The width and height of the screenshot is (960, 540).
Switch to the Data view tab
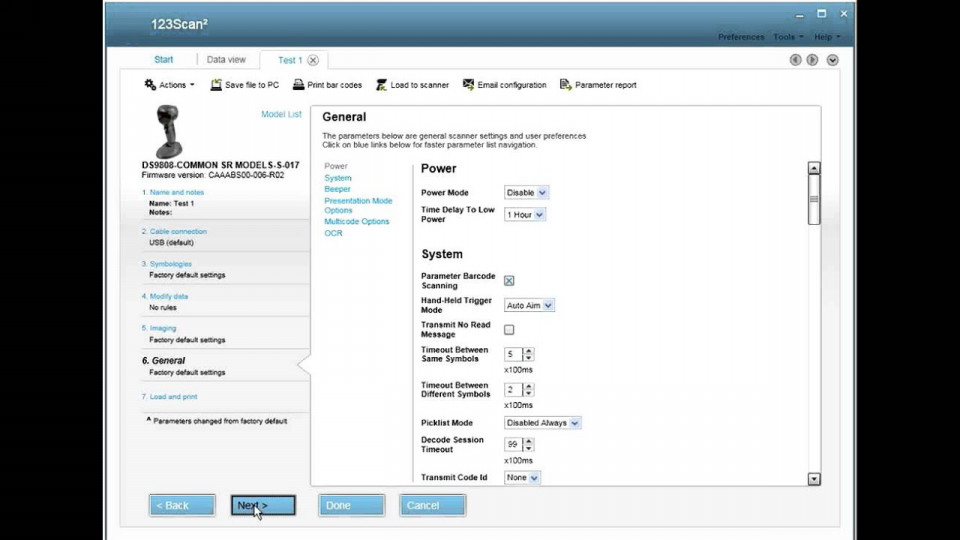coord(226,59)
